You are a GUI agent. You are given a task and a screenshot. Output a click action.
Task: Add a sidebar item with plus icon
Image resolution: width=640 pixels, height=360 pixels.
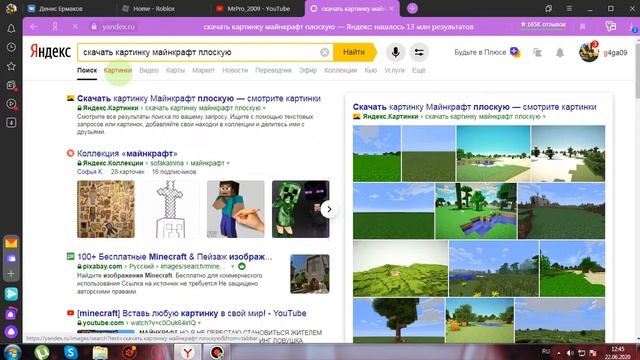[11, 273]
